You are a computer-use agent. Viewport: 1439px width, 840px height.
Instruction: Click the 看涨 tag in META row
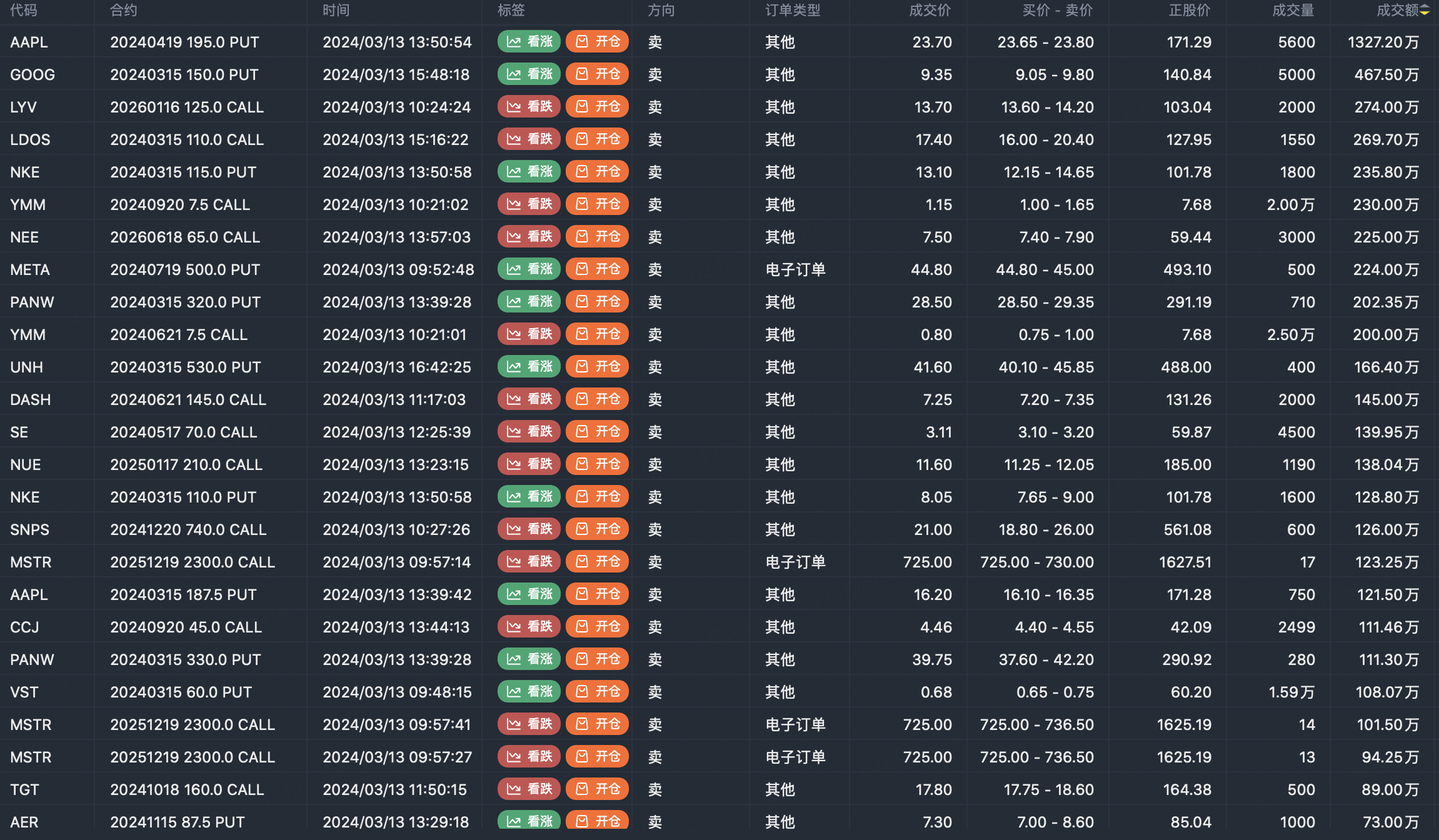(529, 269)
